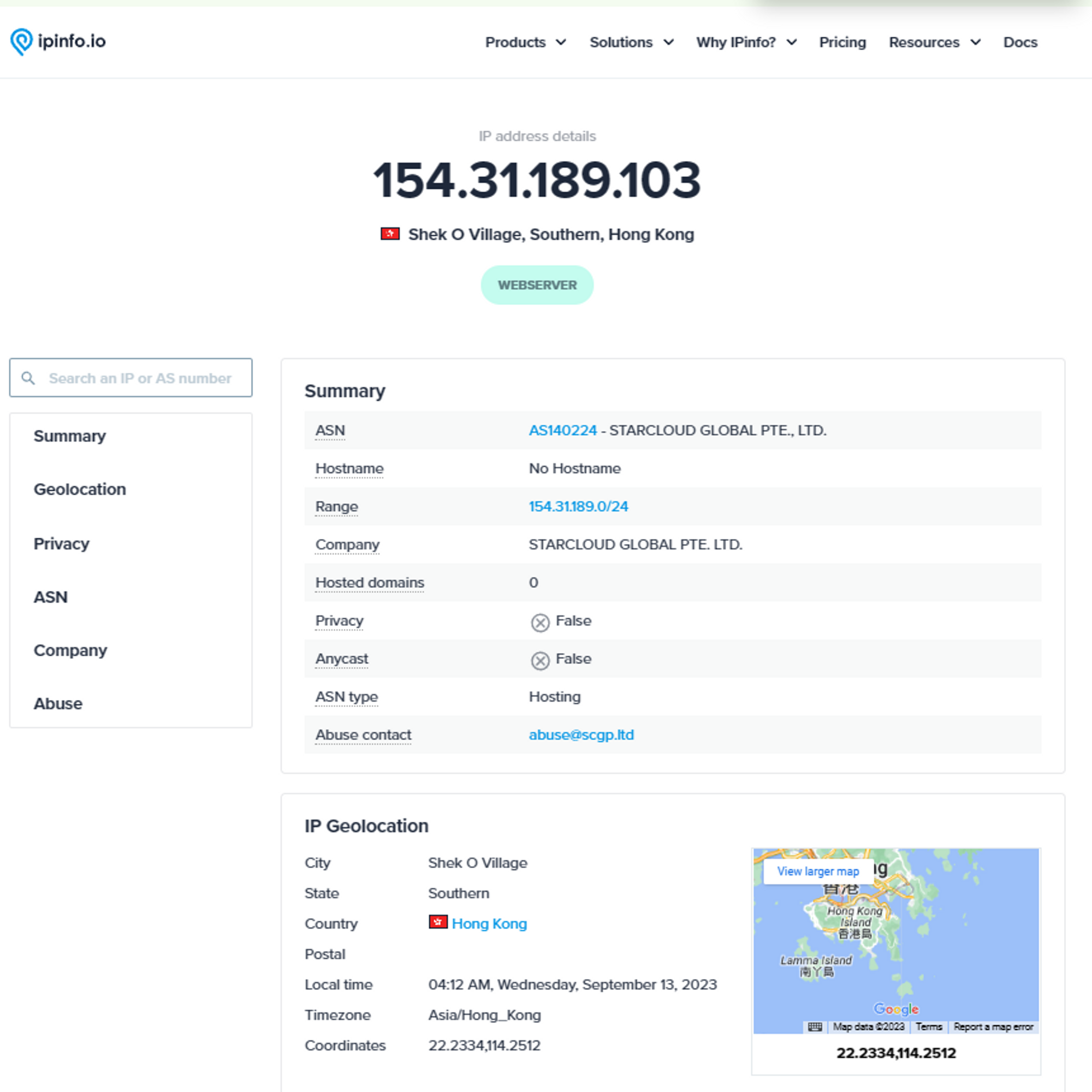Click the ASN sidebar section icon
The image size is (1092, 1092).
(51, 597)
